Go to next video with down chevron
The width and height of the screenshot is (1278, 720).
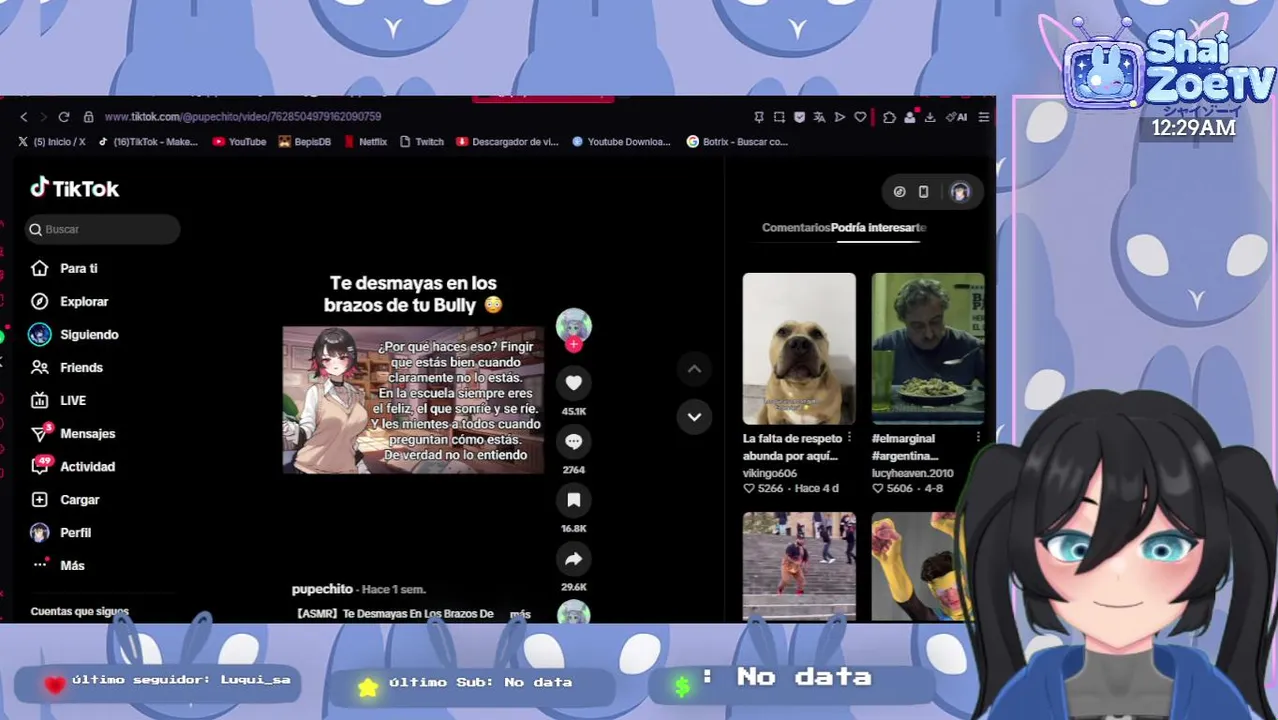(694, 416)
